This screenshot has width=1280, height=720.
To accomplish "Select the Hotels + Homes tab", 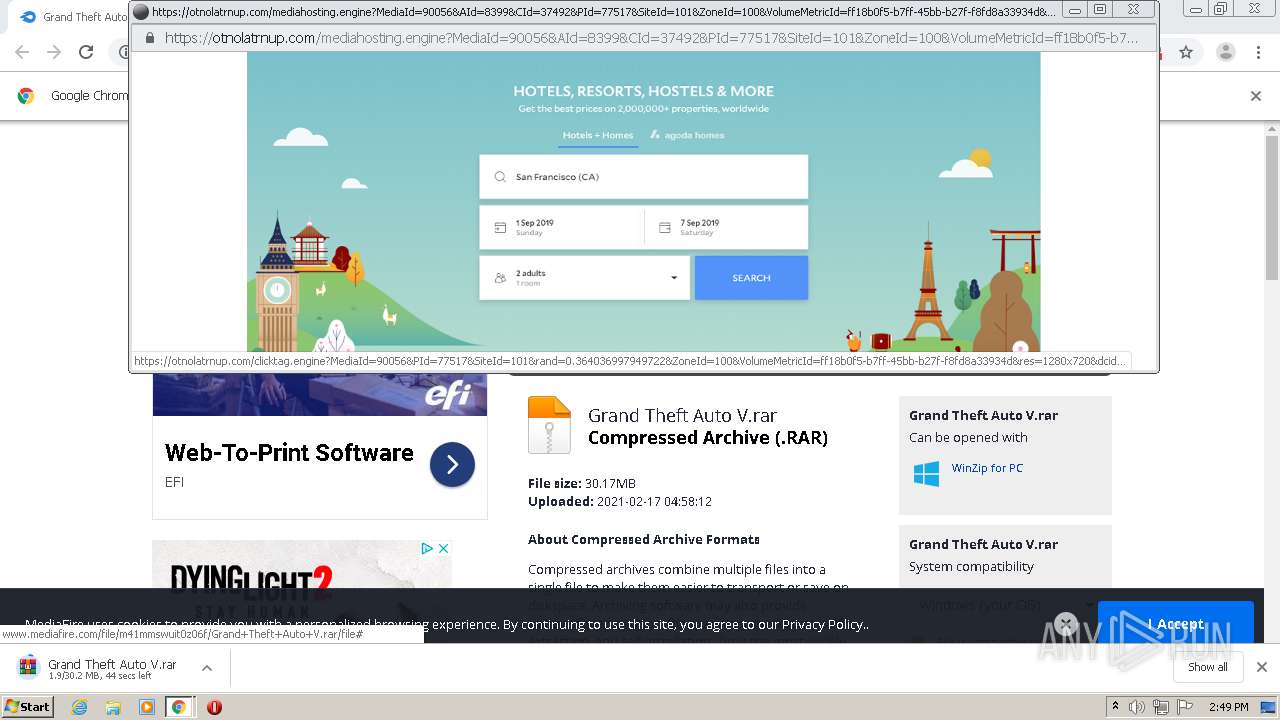I will tap(598, 135).
